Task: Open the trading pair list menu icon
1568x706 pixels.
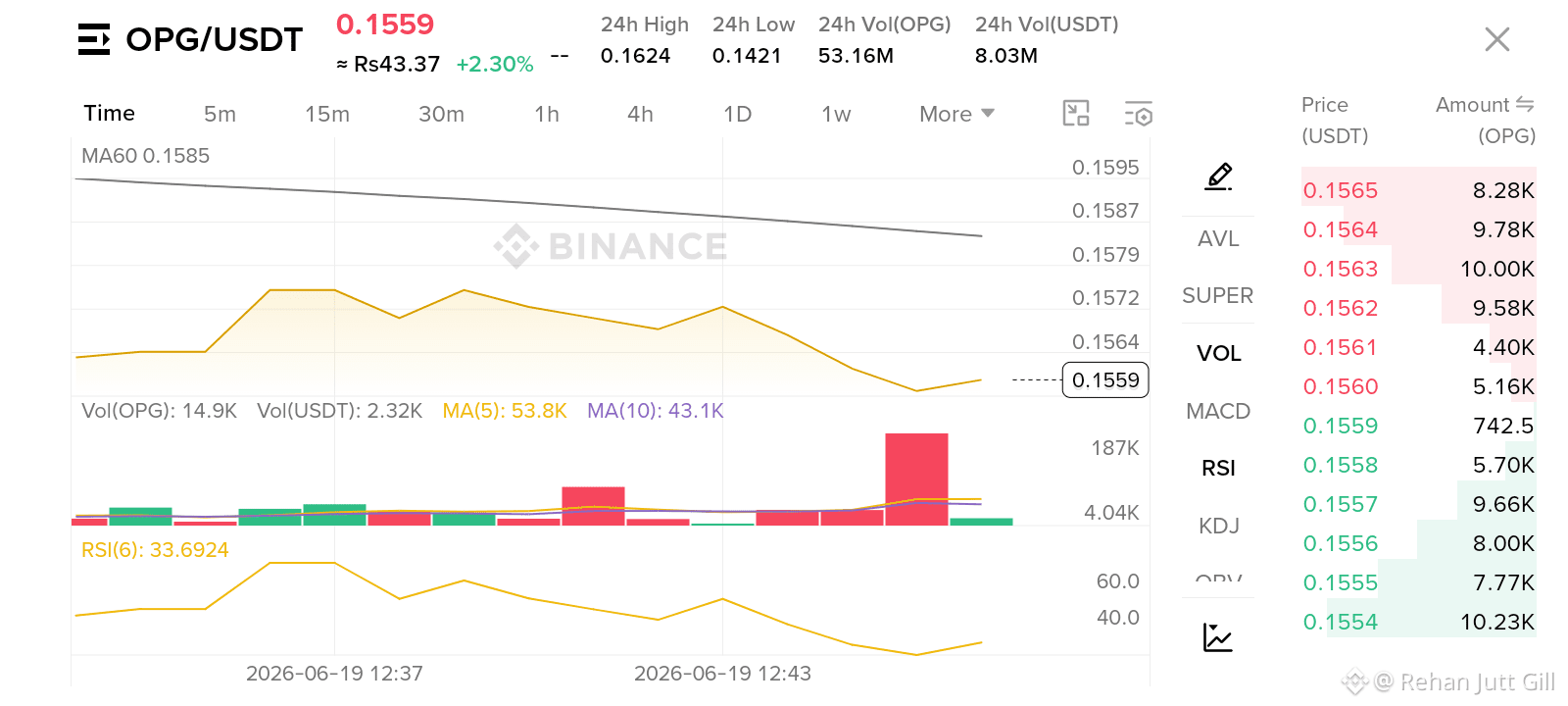Action: coord(94,39)
